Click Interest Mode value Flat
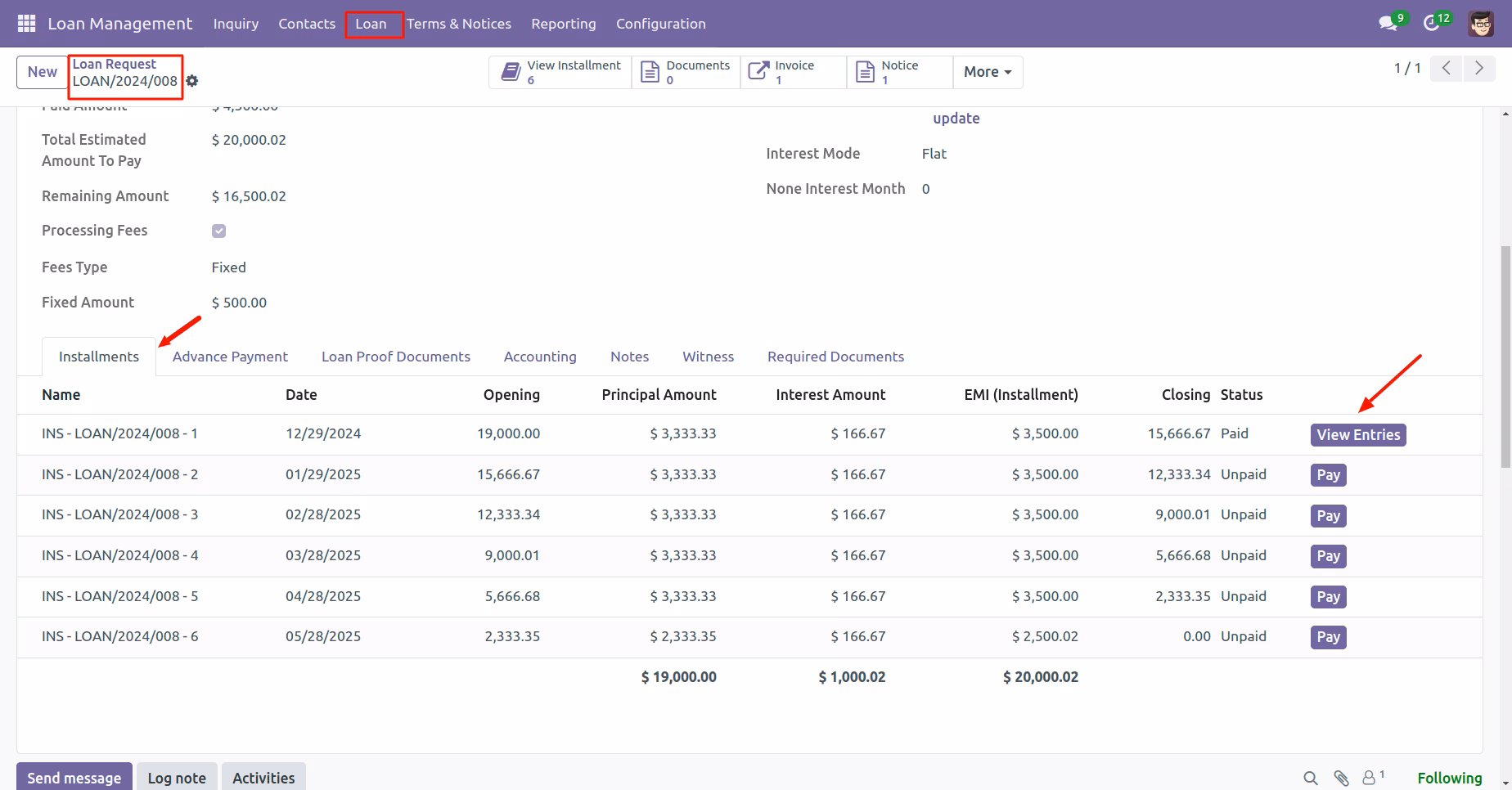1512x790 pixels. coord(934,154)
